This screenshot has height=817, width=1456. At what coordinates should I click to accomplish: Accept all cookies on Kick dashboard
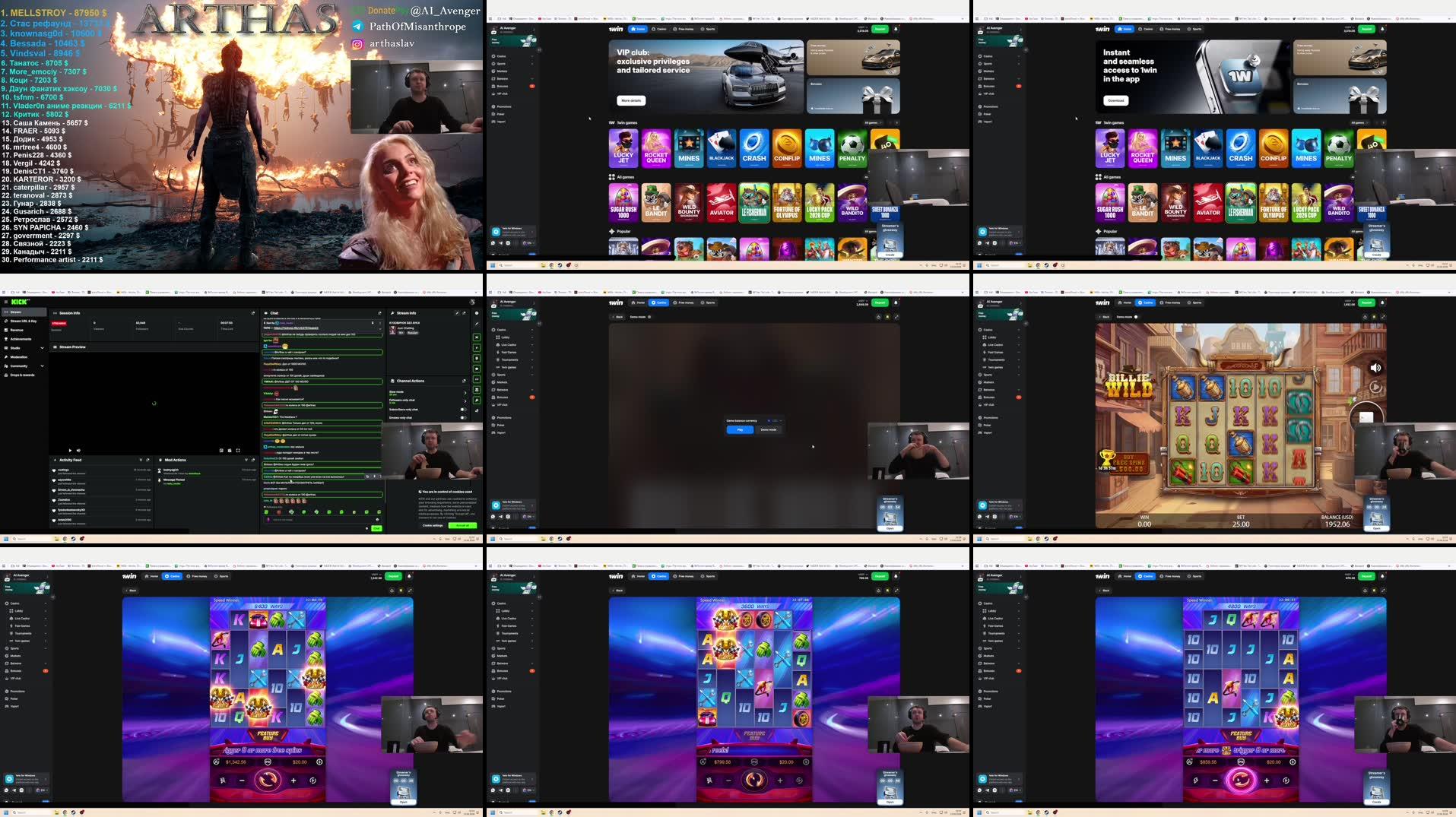click(463, 525)
